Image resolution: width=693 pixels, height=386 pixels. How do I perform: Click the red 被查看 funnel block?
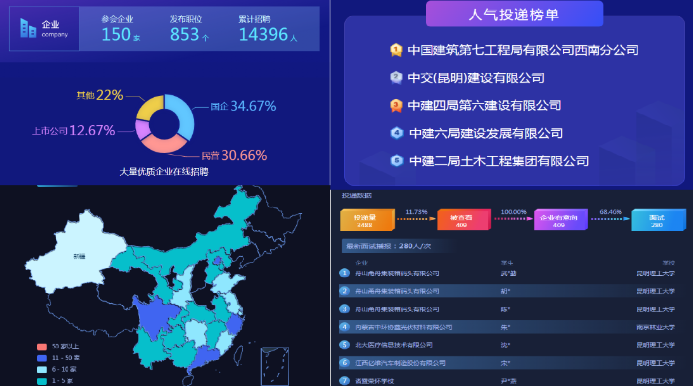click(464, 219)
